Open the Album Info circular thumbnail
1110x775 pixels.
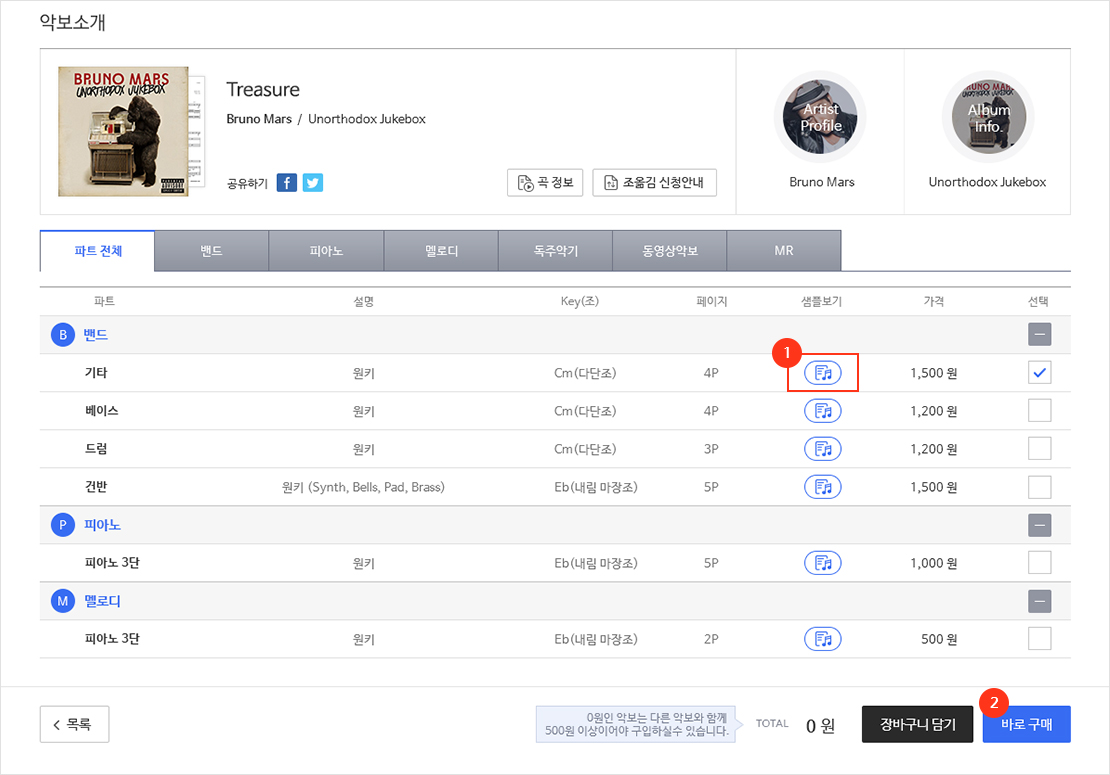pos(988,117)
